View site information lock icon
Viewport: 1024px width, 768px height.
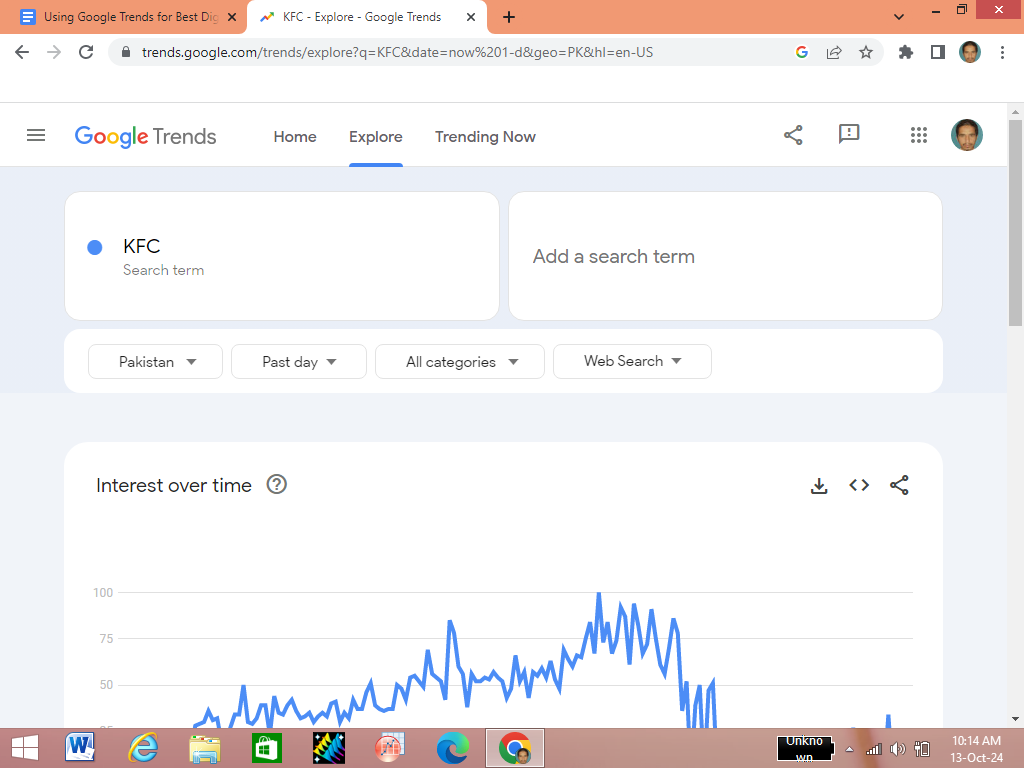pyautogui.click(x=127, y=52)
